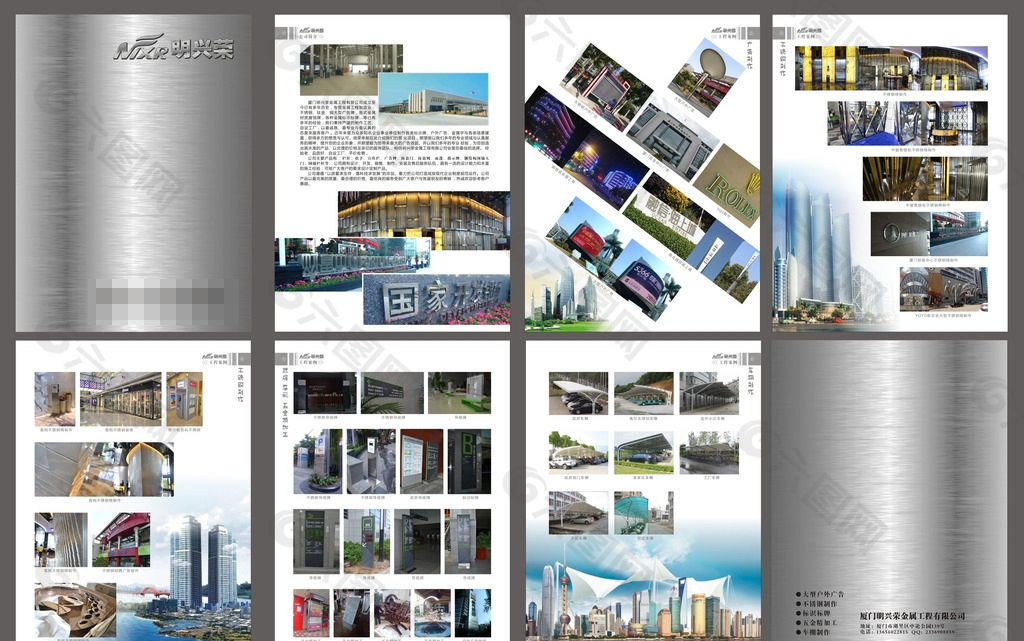Click the round dish sculpture building photo

[x=707, y=73]
